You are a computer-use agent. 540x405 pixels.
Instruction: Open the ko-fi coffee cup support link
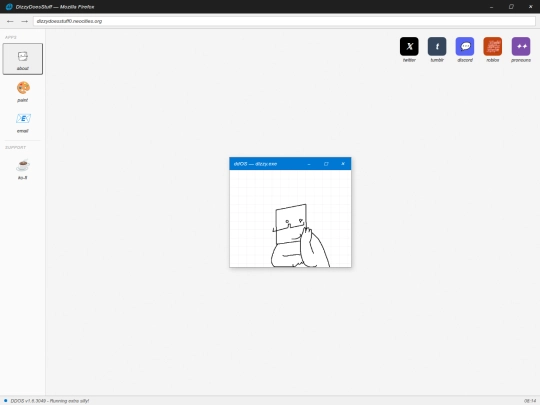coord(23,169)
